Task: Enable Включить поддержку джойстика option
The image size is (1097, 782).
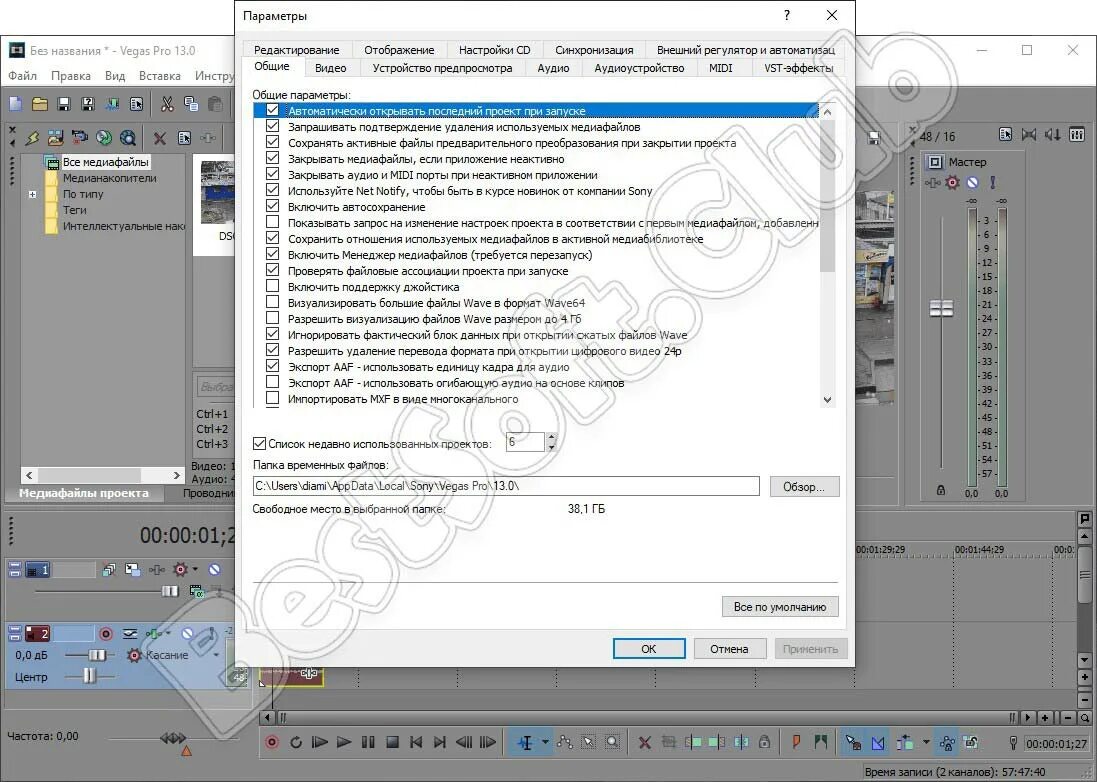Action: 272,286
